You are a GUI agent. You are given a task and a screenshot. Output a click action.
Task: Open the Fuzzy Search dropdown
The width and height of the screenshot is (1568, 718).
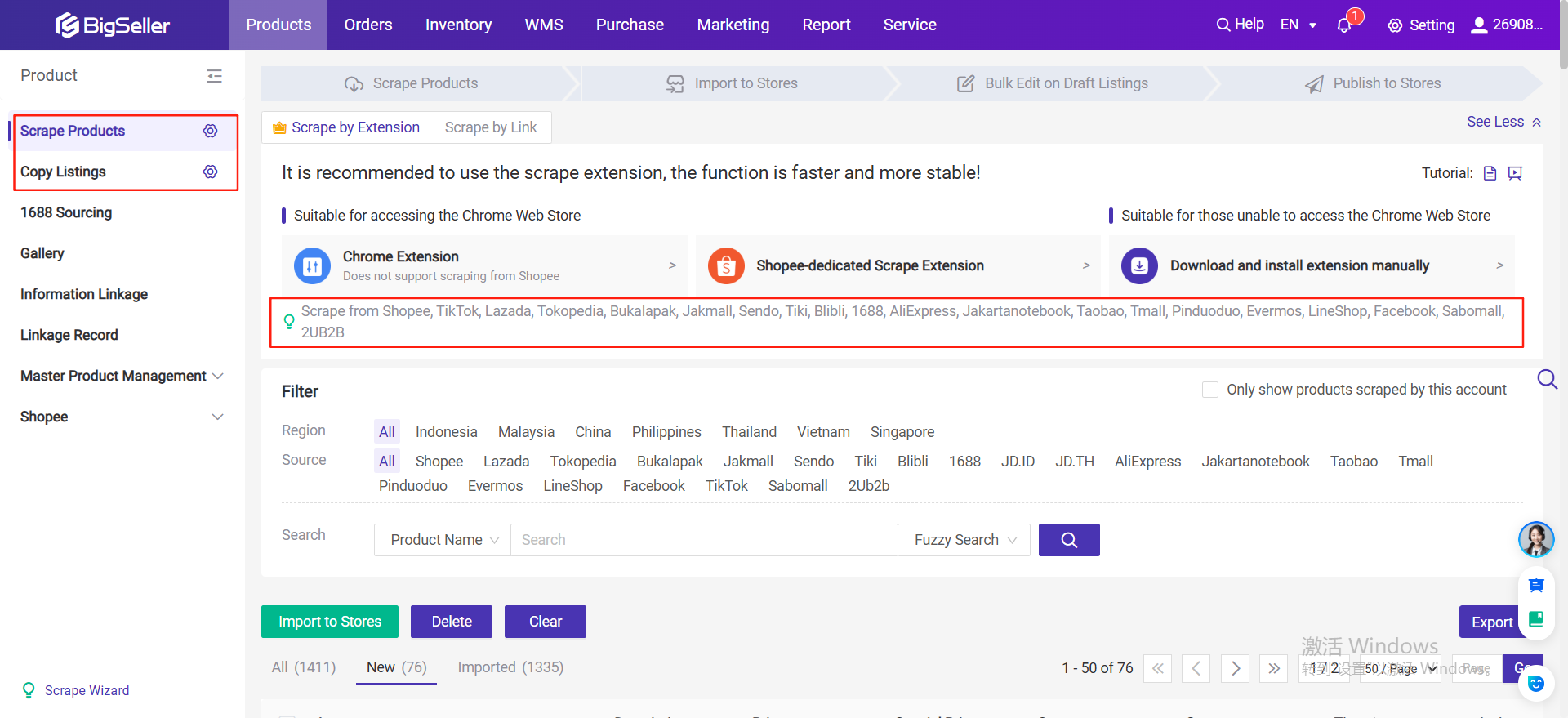964,540
